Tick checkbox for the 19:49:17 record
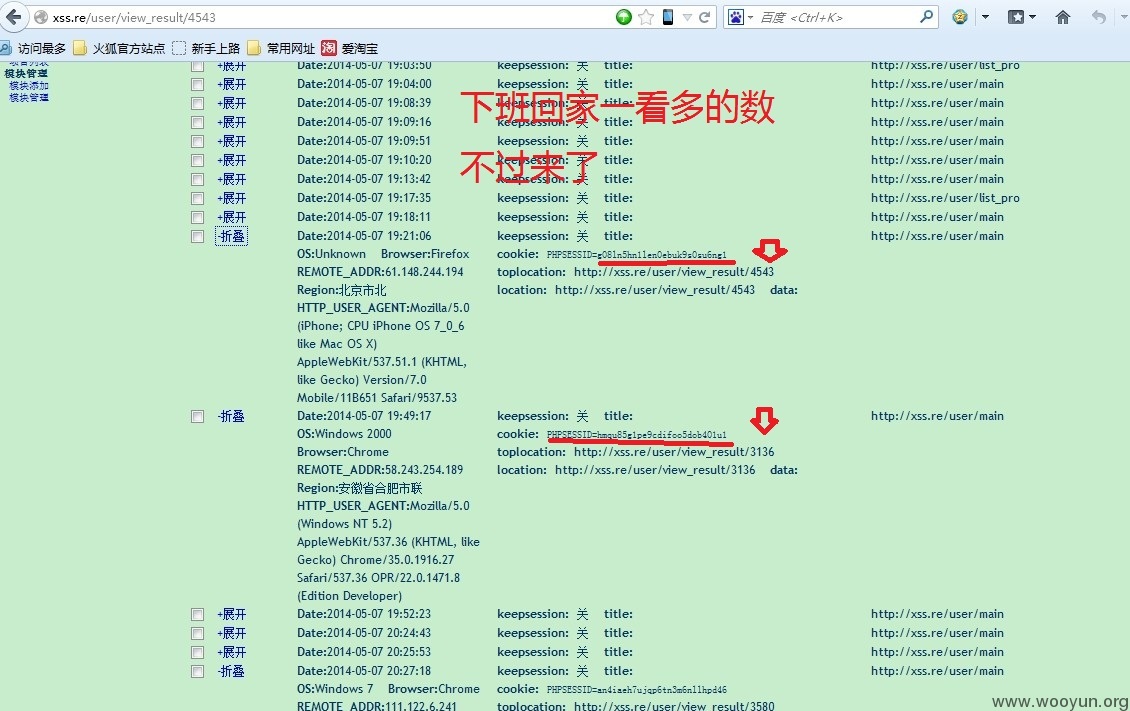Image resolution: width=1130 pixels, height=711 pixels. coord(197,416)
